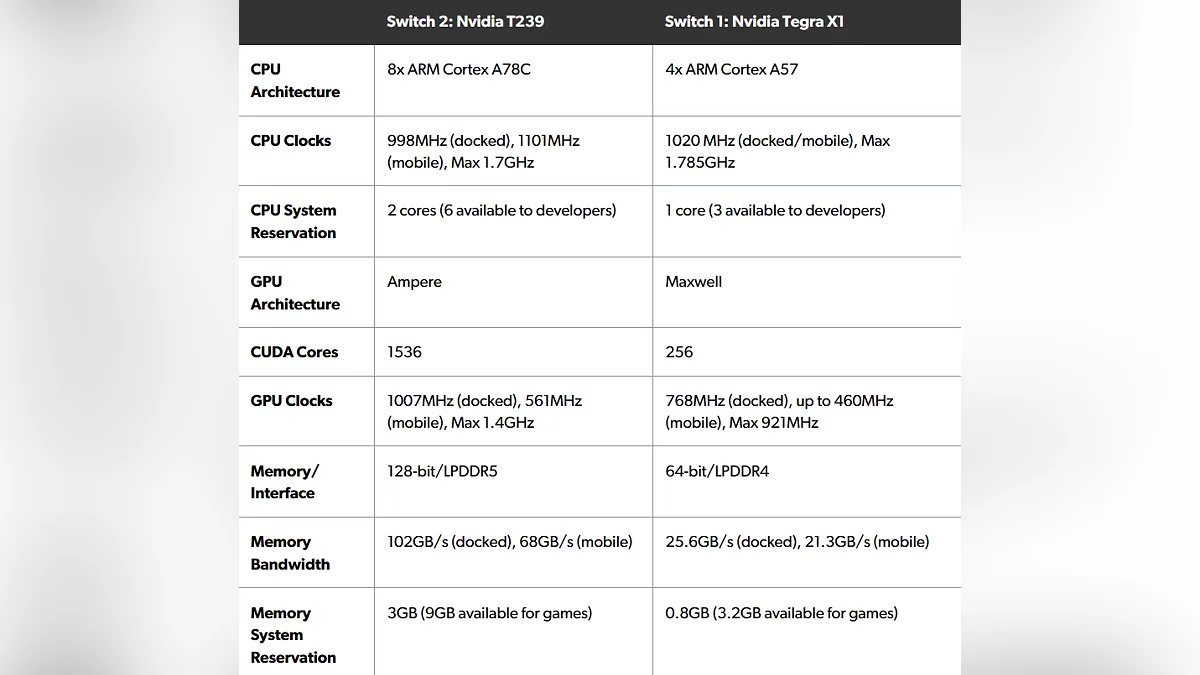Image resolution: width=1200 pixels, height=675 pixels.
Task: Select the "CPU System Reservation" row label
Action: point(293,221)
